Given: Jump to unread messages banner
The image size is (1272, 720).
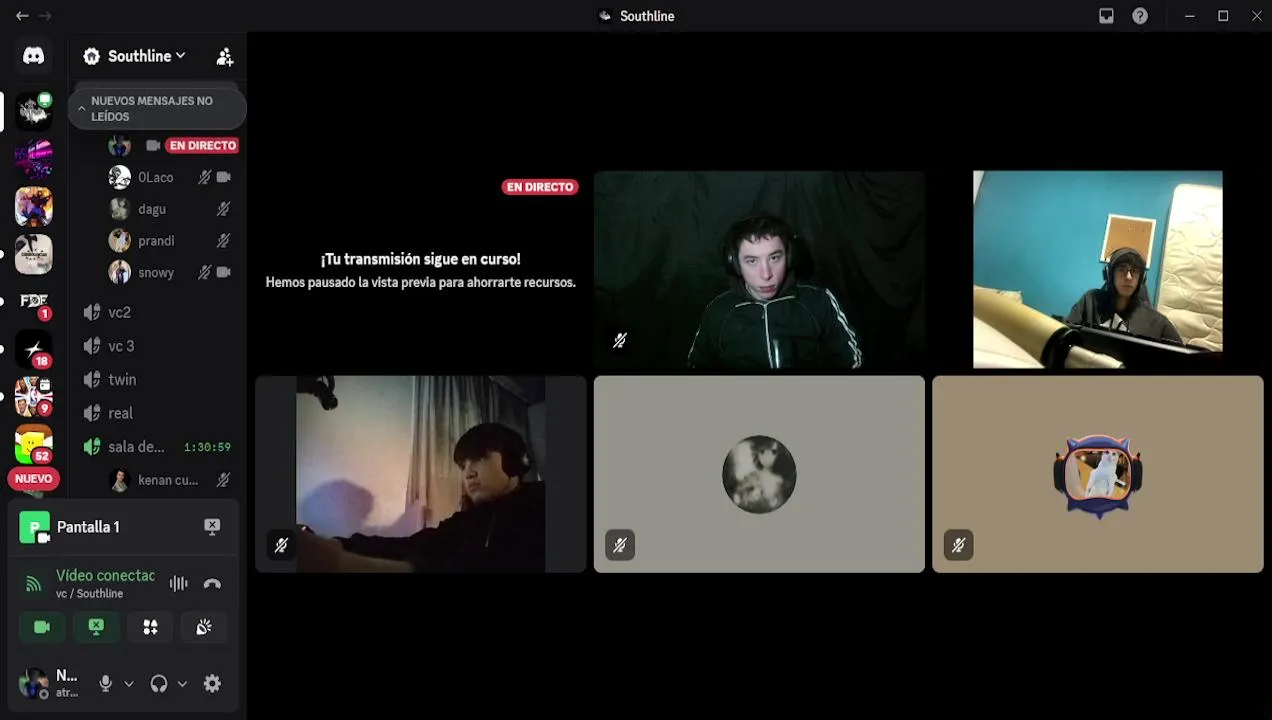Looking at the screenshot, I should pos(157,108).
